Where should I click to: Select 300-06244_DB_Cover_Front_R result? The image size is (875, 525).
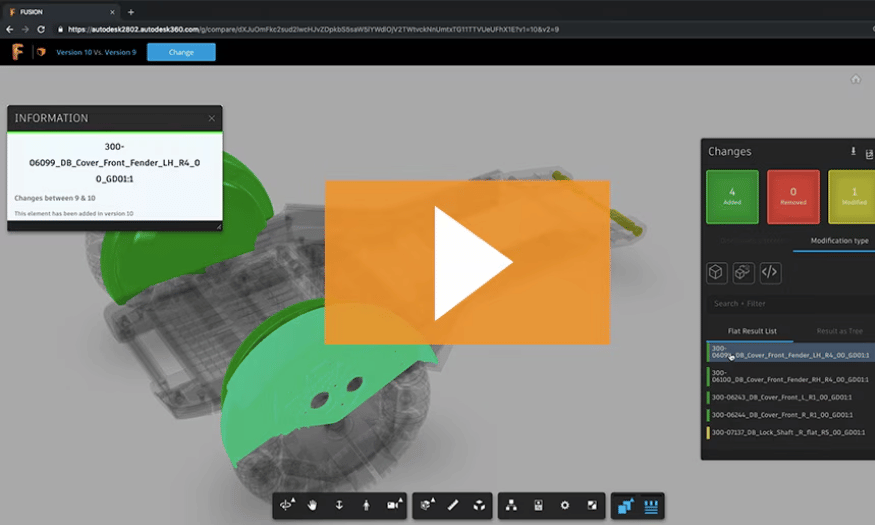point(790,415)
